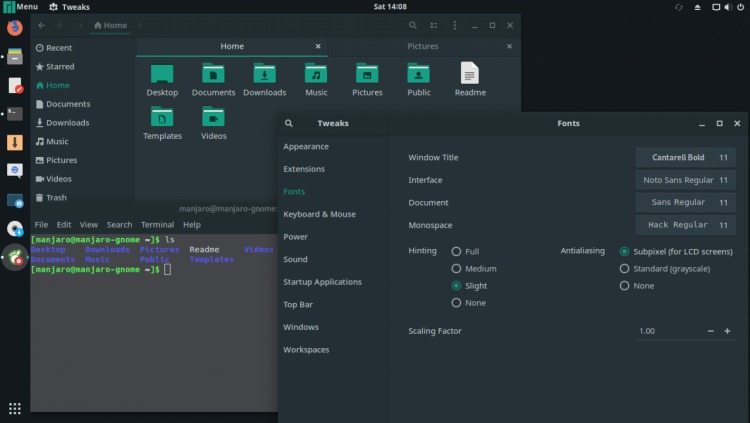The width and height of the screenshot is (750, 423).
Task: Open the Files app in the dock
Action: point(15,56)
